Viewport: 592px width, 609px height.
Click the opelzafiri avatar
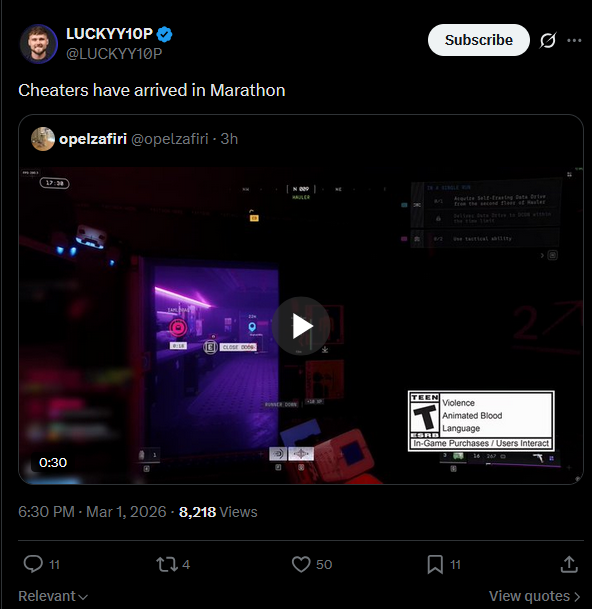tap(43, 139)
